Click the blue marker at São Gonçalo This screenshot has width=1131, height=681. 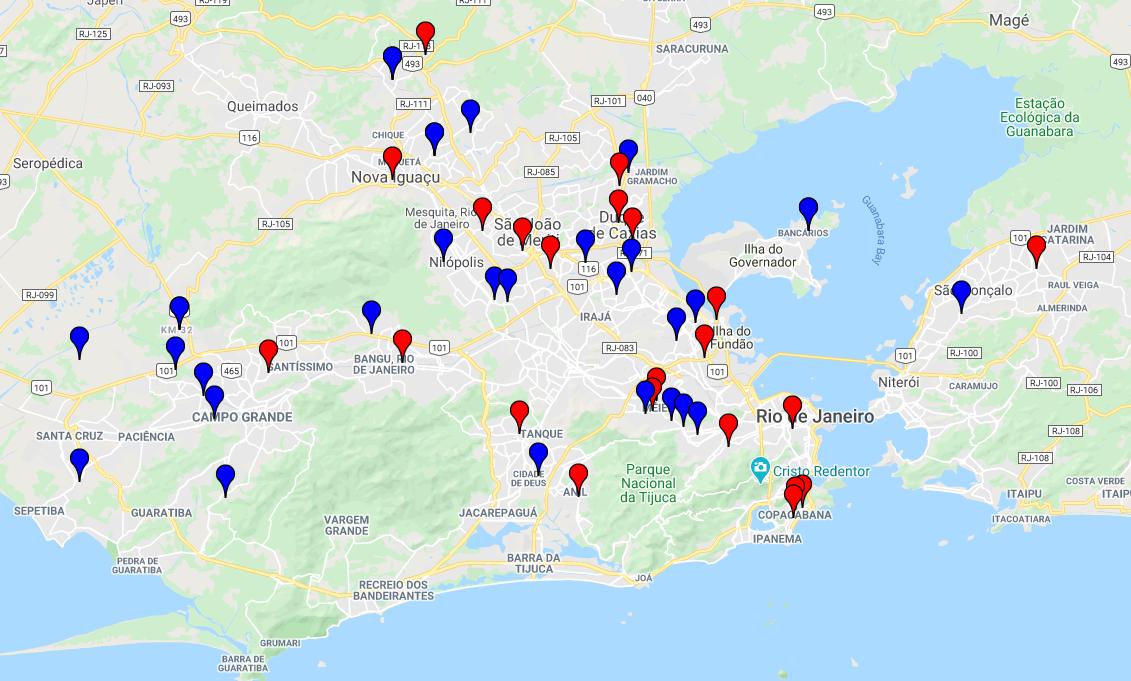coord(961,294)
